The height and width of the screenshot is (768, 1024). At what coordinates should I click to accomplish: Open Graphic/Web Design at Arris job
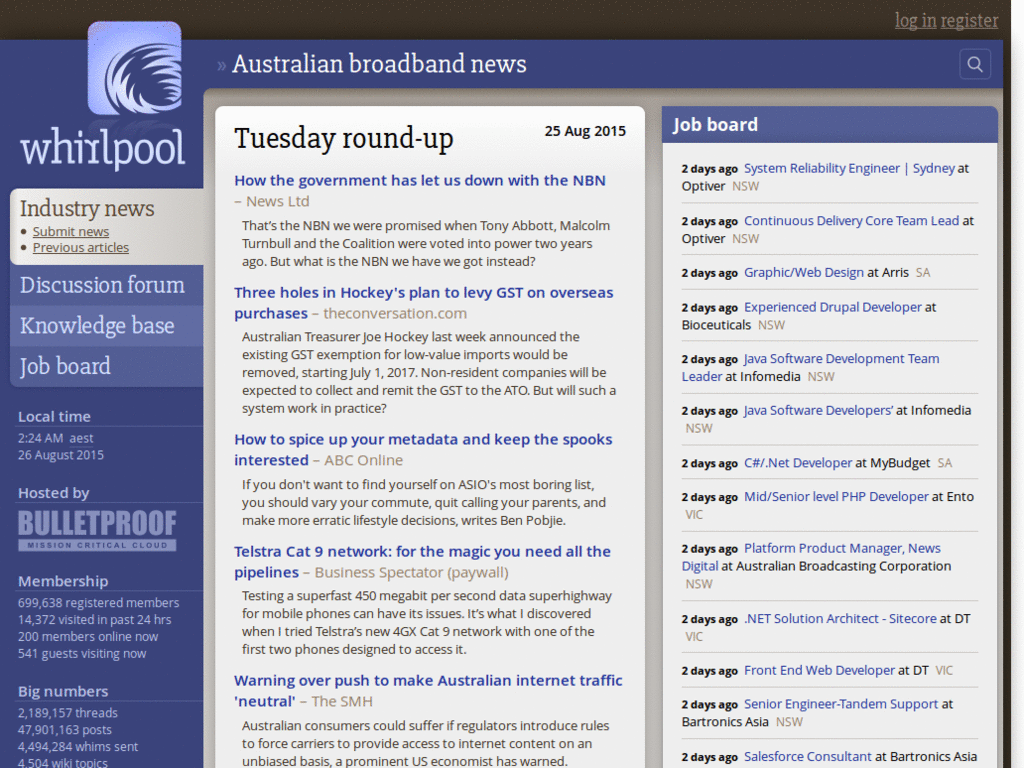point(803,272)
